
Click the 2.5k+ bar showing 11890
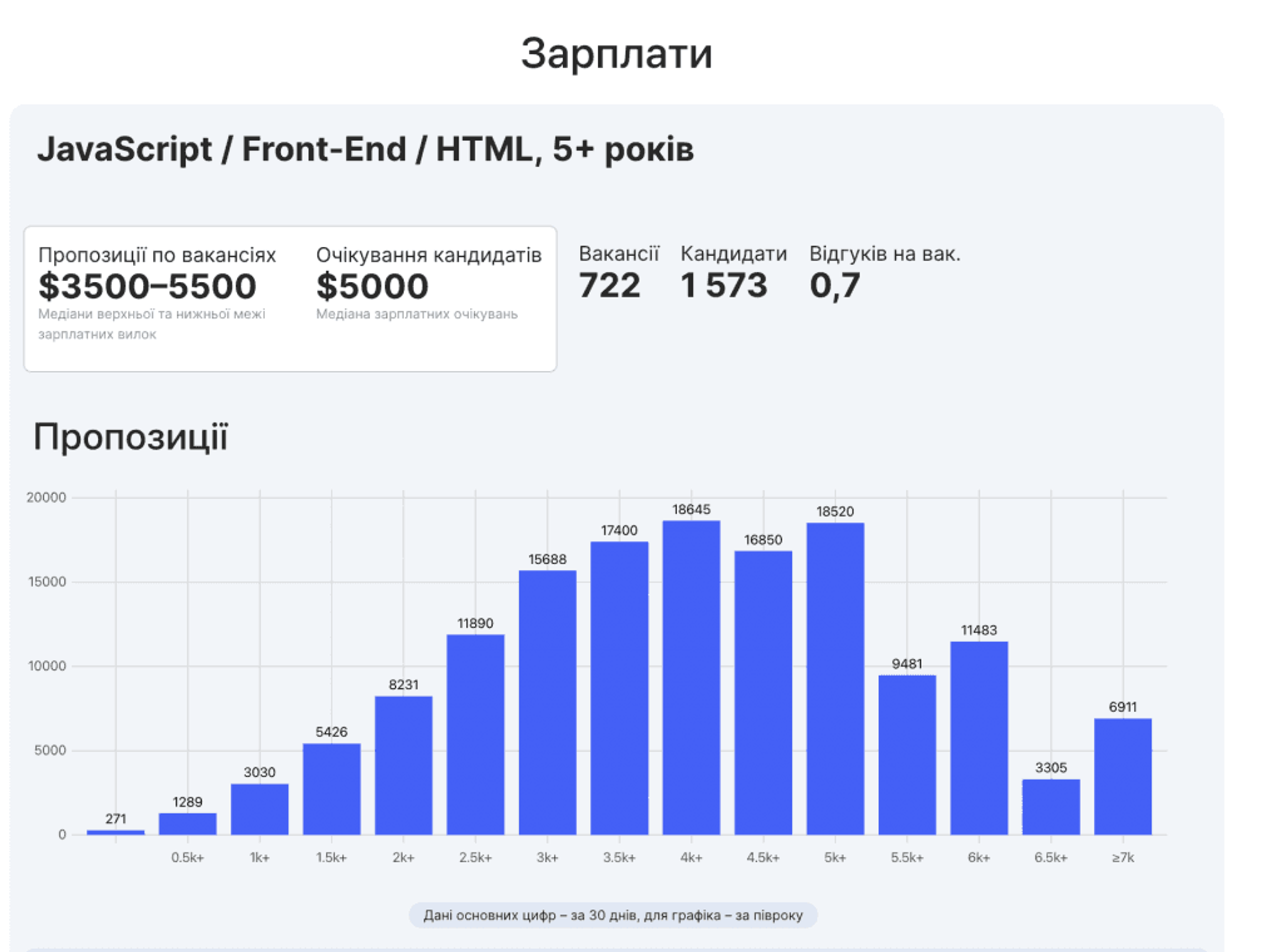click(475, 734)
